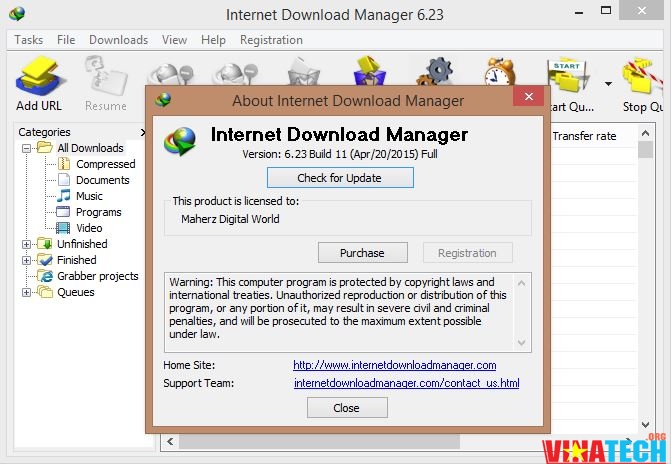The height and width of the screenshot is (464, 671).
Task: Click the All Downloads folder icon
Action: coord(45,147)
